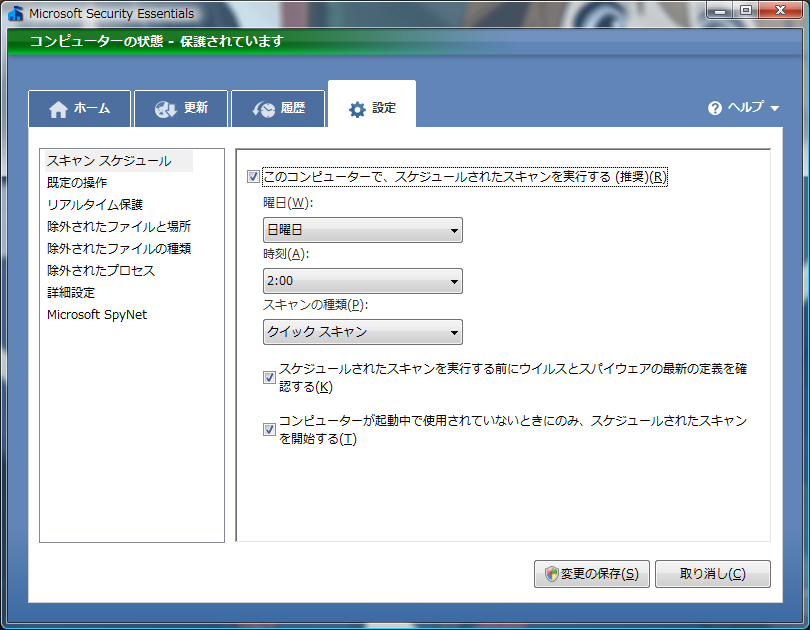Select 詳細設定 in the settings list

(71, 293)
